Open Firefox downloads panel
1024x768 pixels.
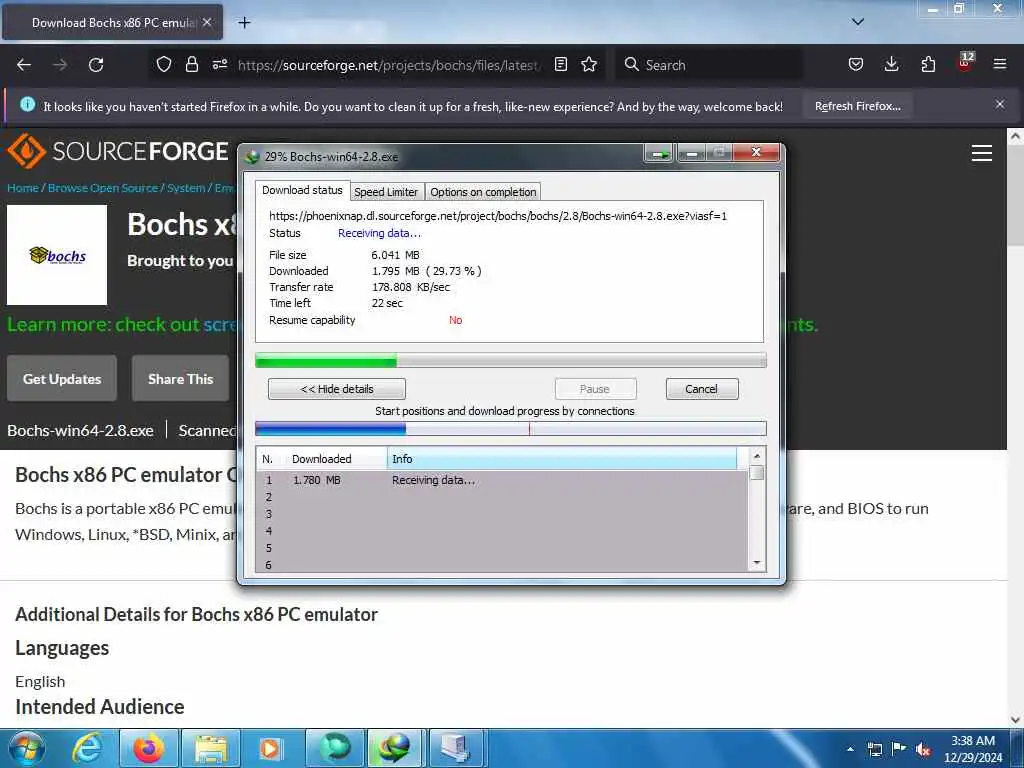click(891, 65)
